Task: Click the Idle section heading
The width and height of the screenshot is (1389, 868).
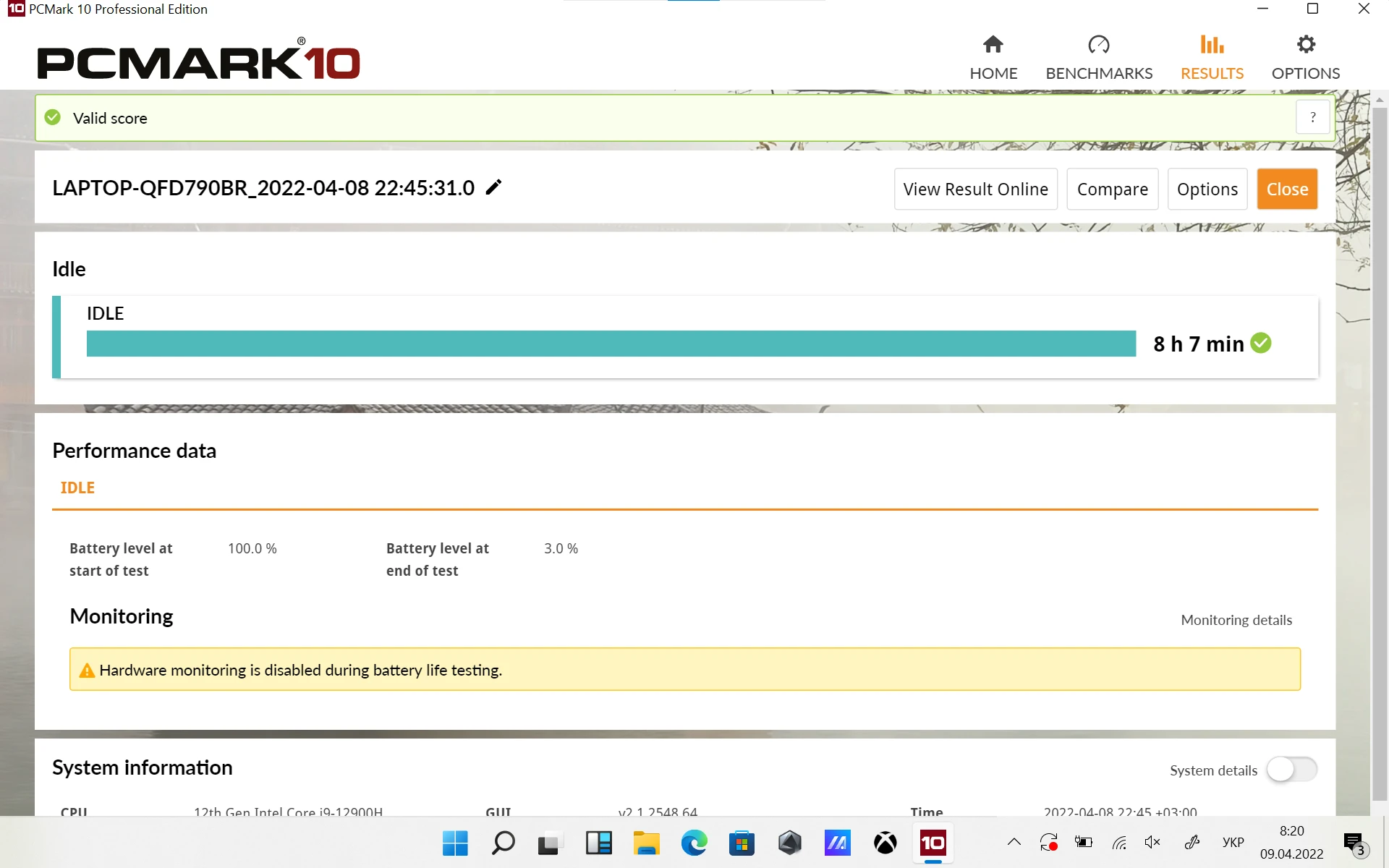Action: [69, 269]
